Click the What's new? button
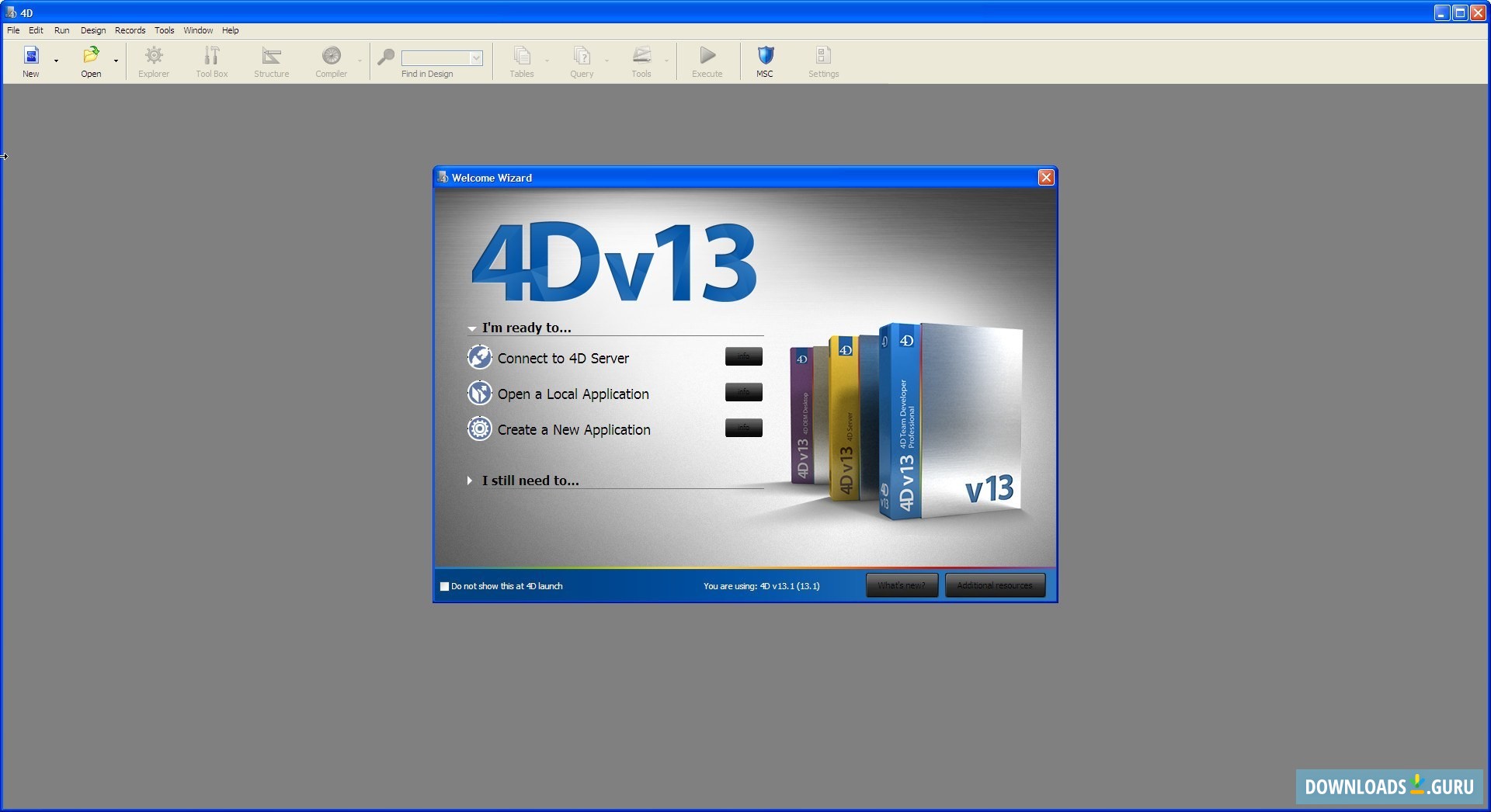Image resolution: width=1491 pixels, height=812 pixels. point(902,585)
